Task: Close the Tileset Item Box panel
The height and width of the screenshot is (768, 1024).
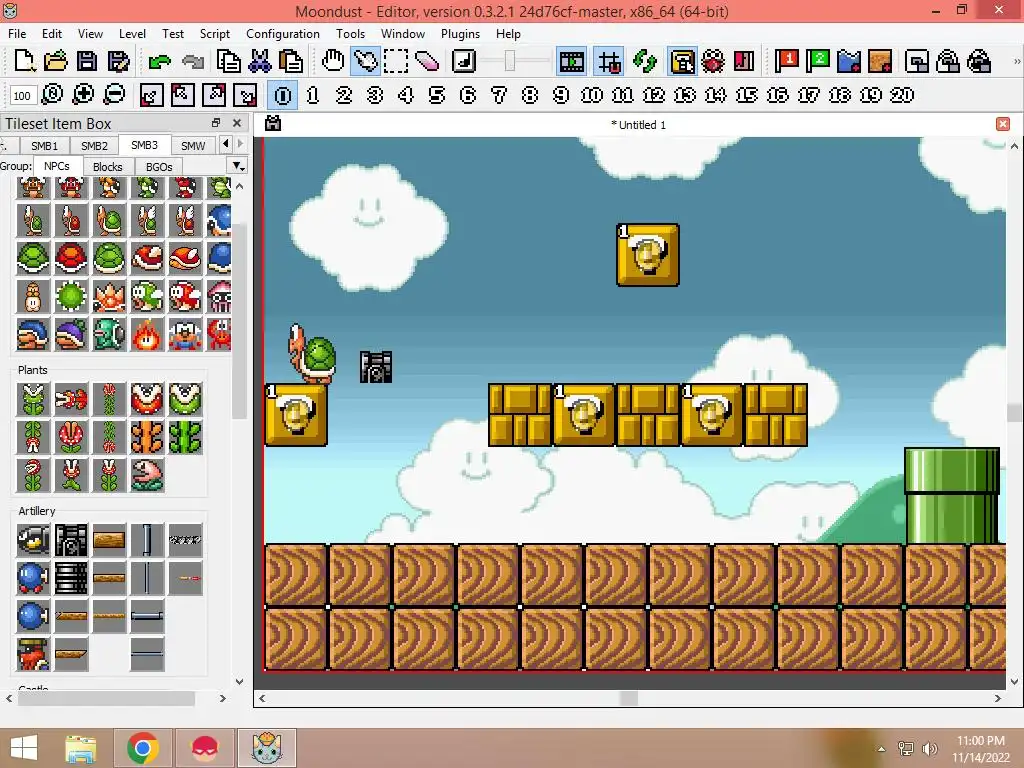Action: [x=237, y=123]
